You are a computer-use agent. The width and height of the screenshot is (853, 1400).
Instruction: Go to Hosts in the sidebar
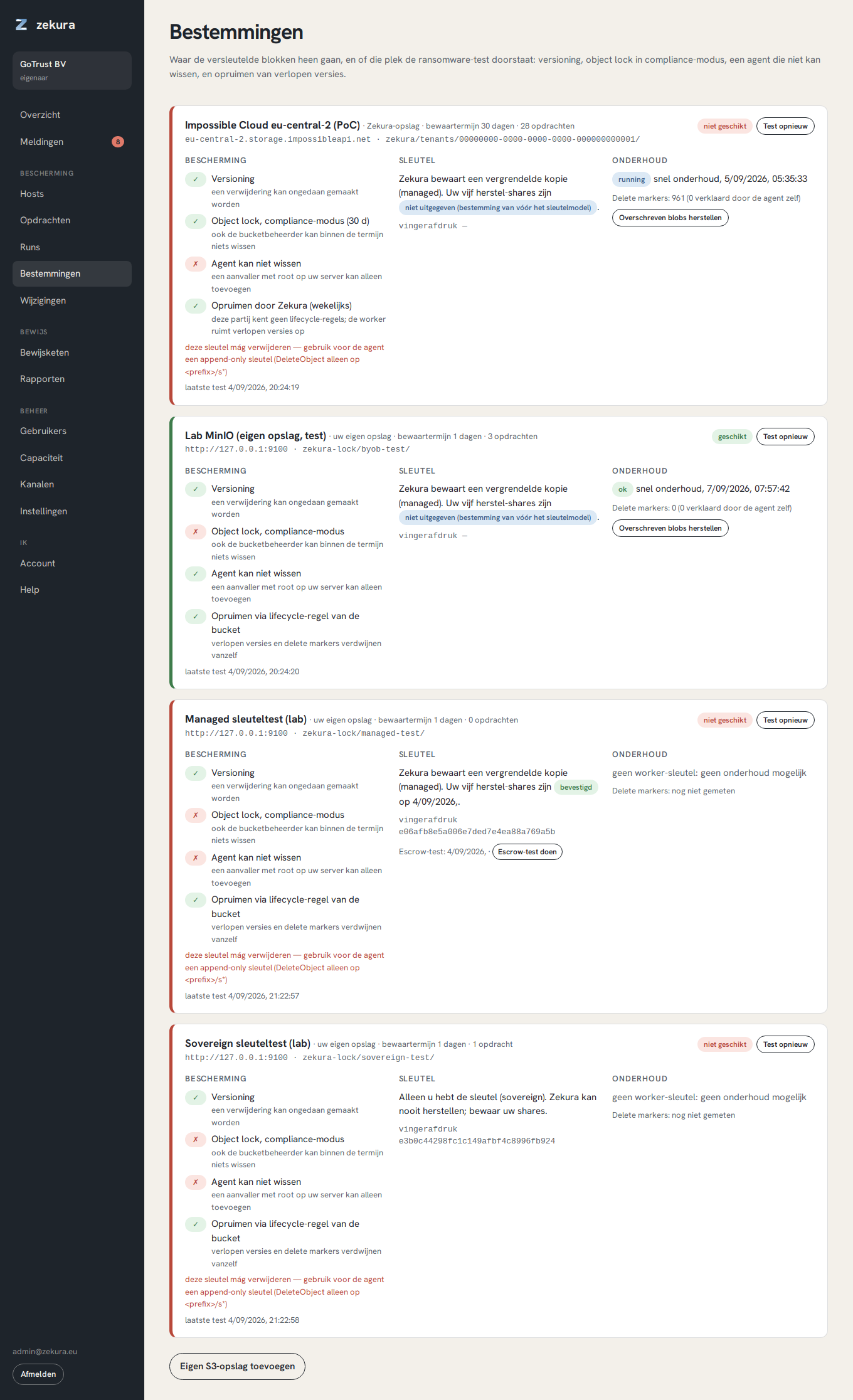pyautogui.click(x=72, y=194)
